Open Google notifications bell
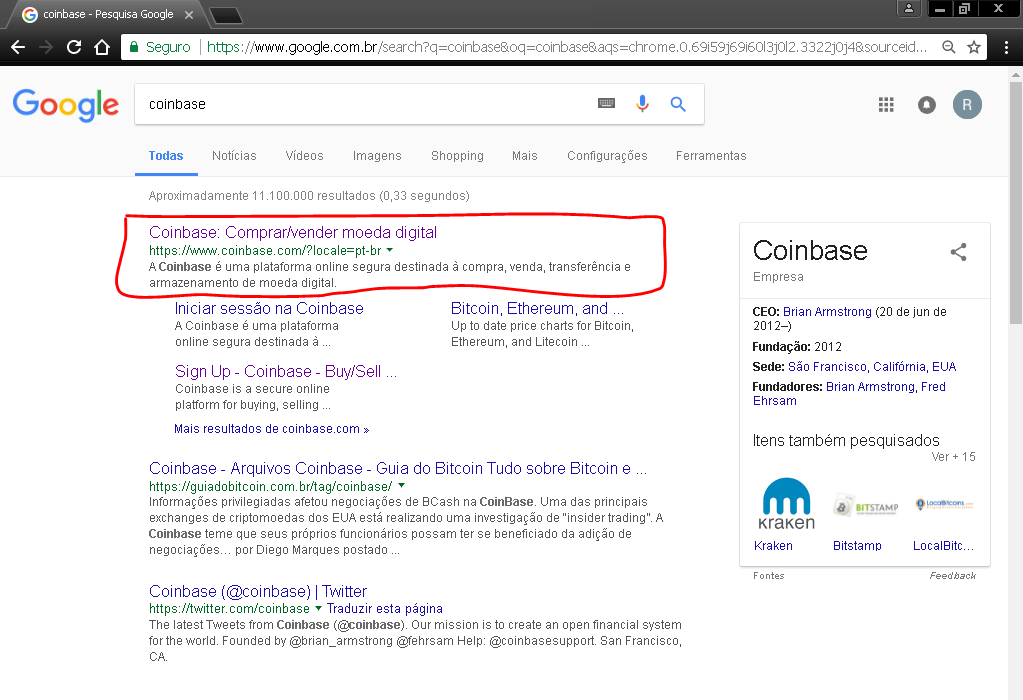The height and width of the screenshot is (700, 1023). pyautogui.click(x=926, y=104)
